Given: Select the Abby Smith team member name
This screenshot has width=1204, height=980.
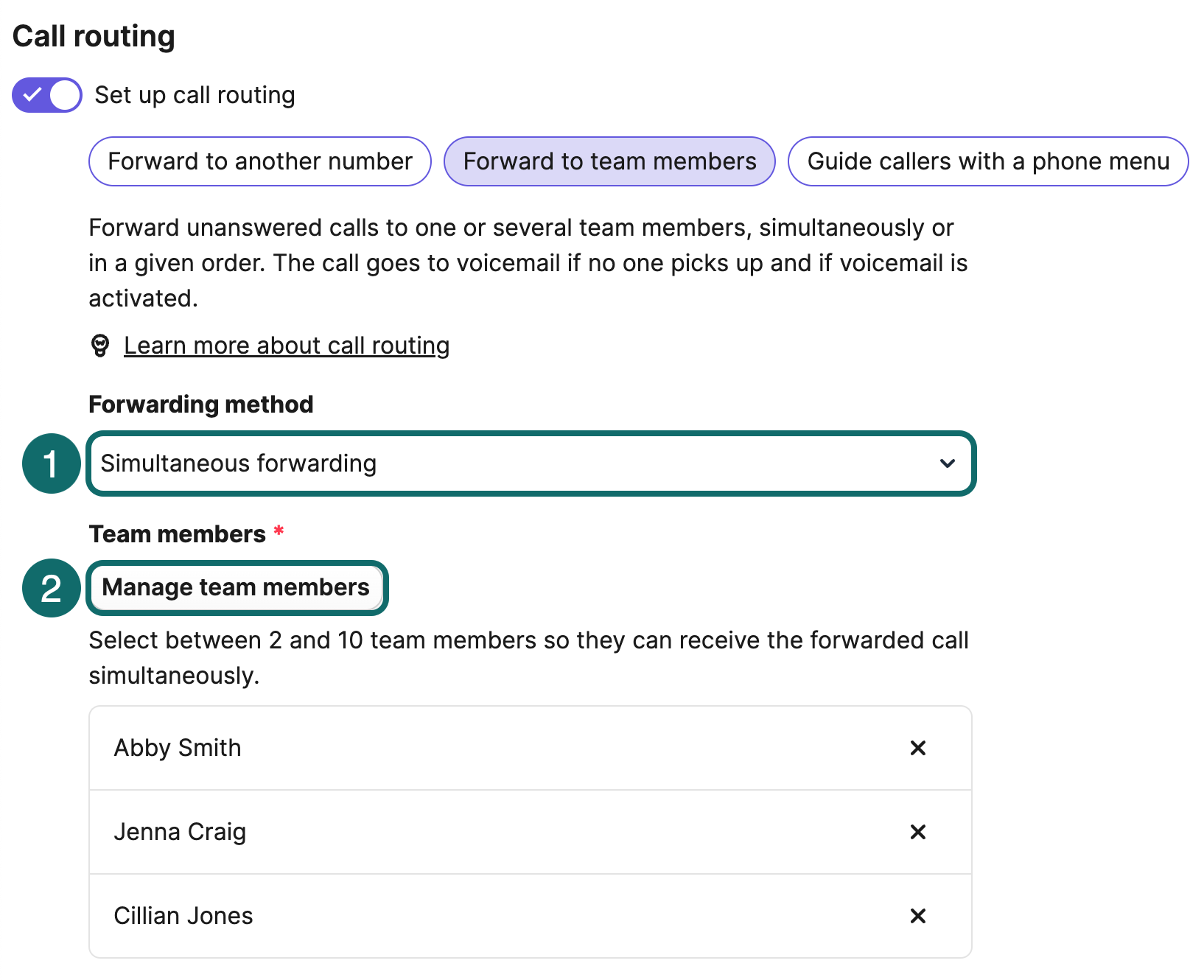Looking at the screenshot, I should pos(178,748).
